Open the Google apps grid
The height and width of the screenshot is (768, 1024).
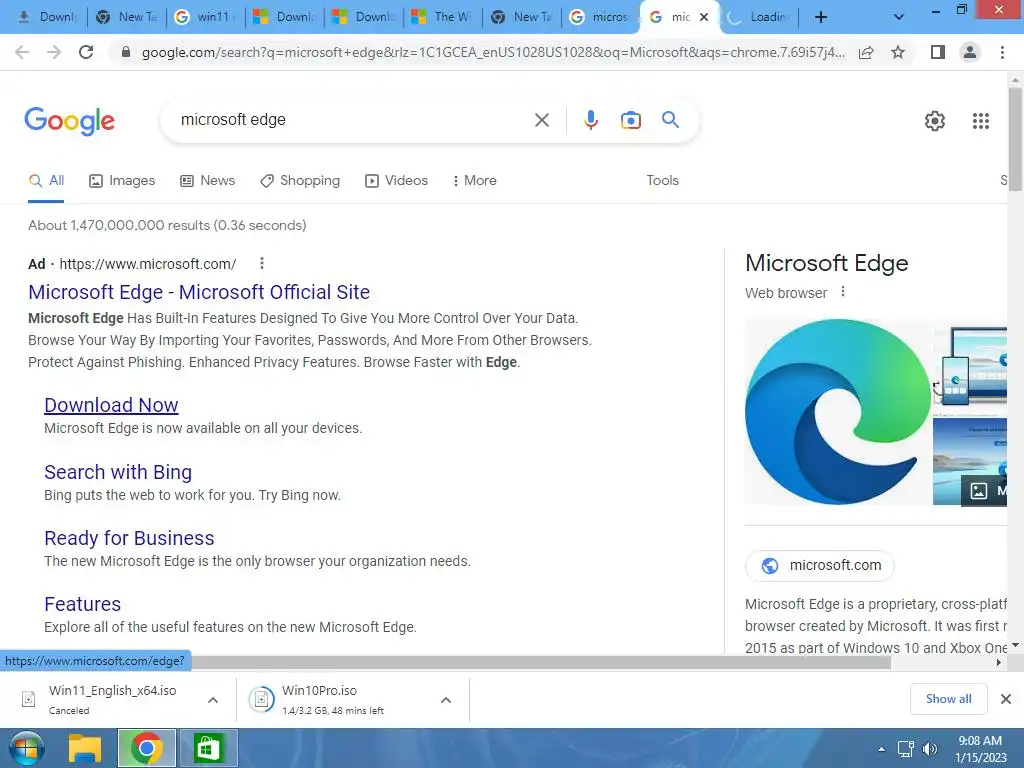(x=980, y=121)
